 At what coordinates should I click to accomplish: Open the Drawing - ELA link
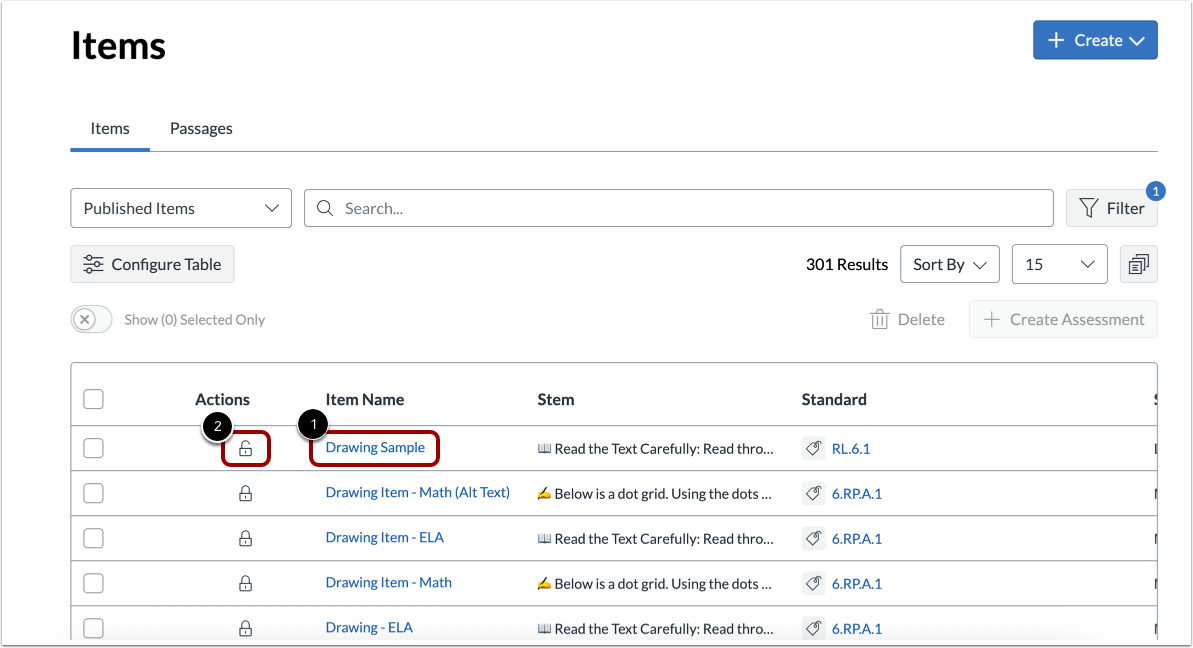pyautogui.click(x=369, y=627)
